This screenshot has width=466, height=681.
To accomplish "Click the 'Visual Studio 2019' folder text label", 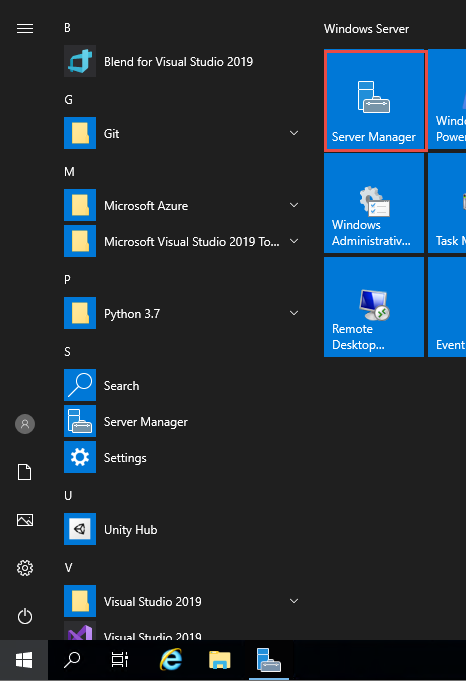I will point(153,602).
